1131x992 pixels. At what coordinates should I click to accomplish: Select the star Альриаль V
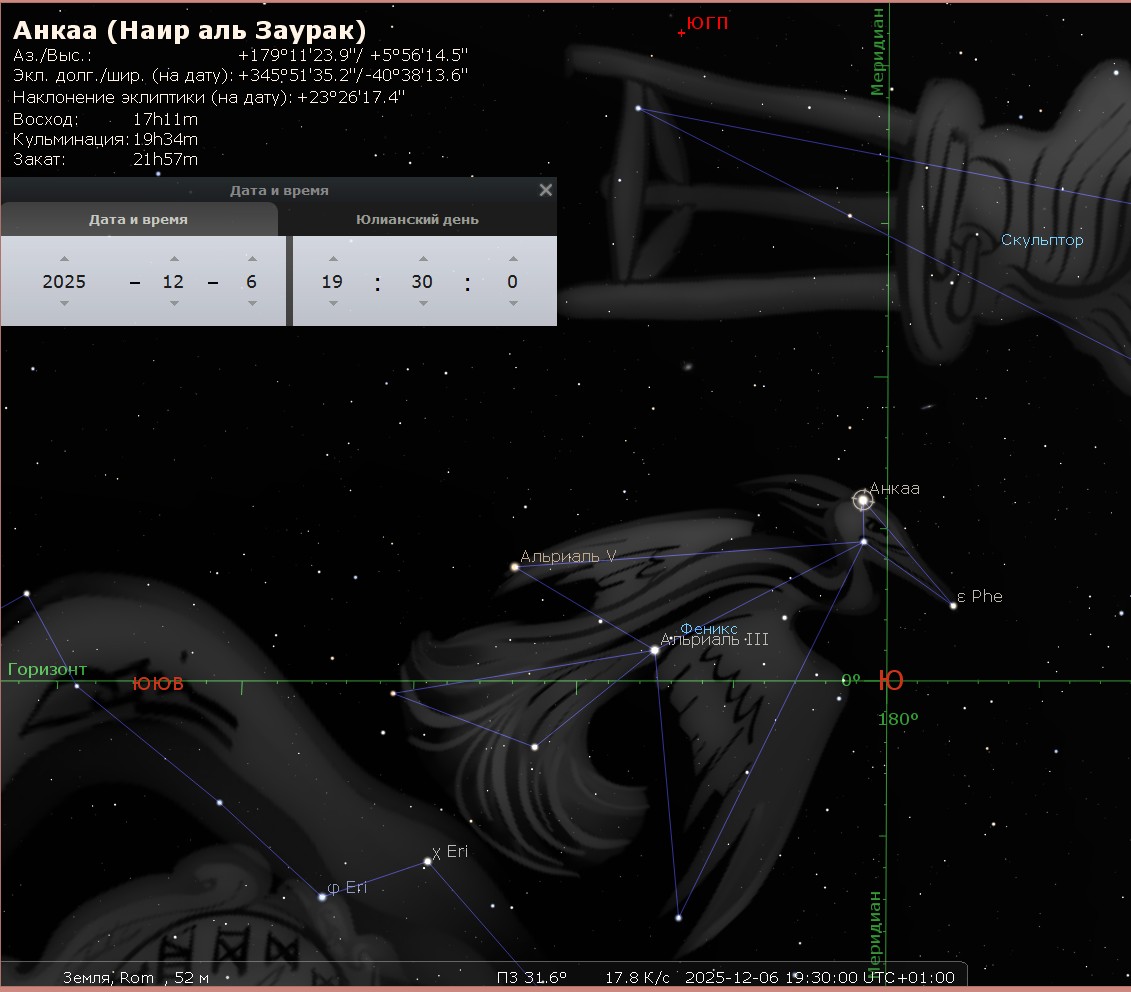[515, 567]
